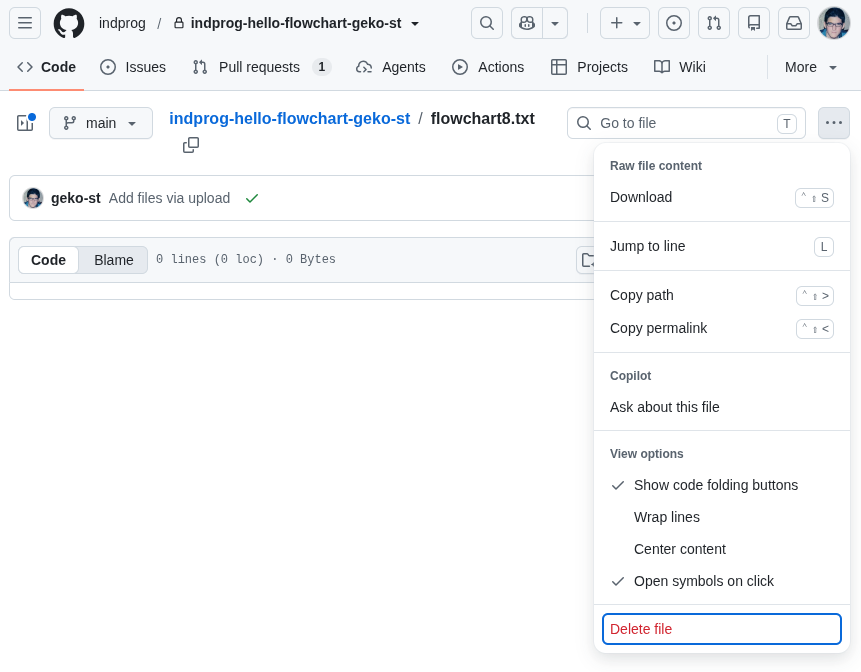Choose Jump to line menu item
The image size is (861, 672).
click(x=722, y=247)
